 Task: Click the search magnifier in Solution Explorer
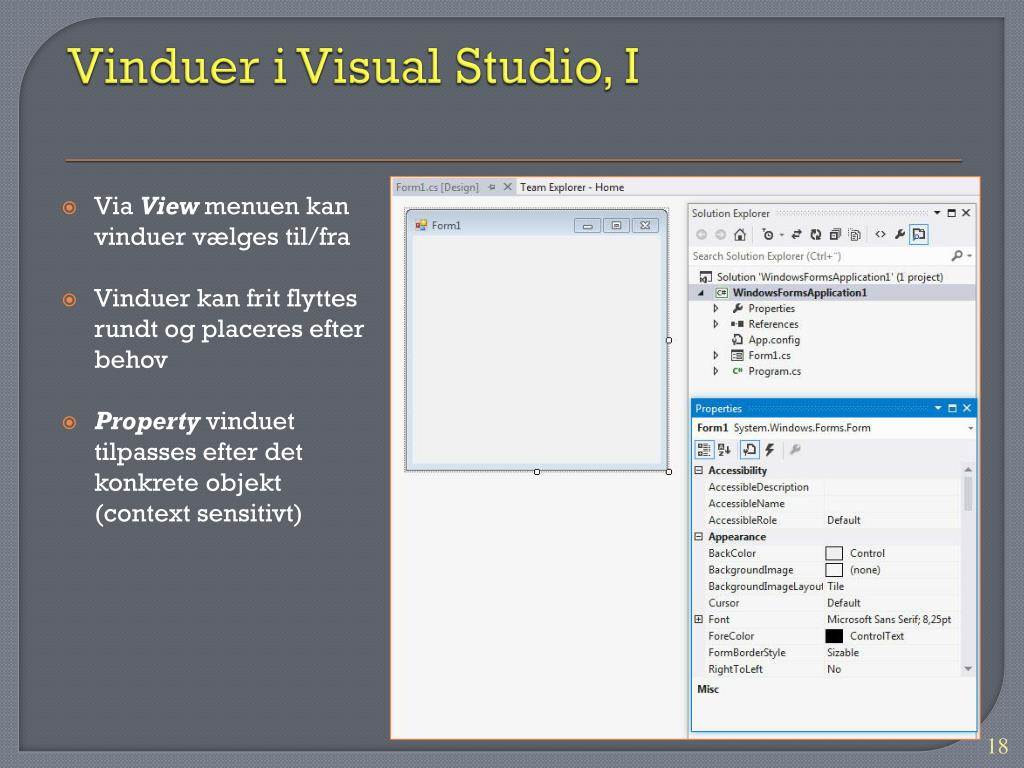point(957,256)
